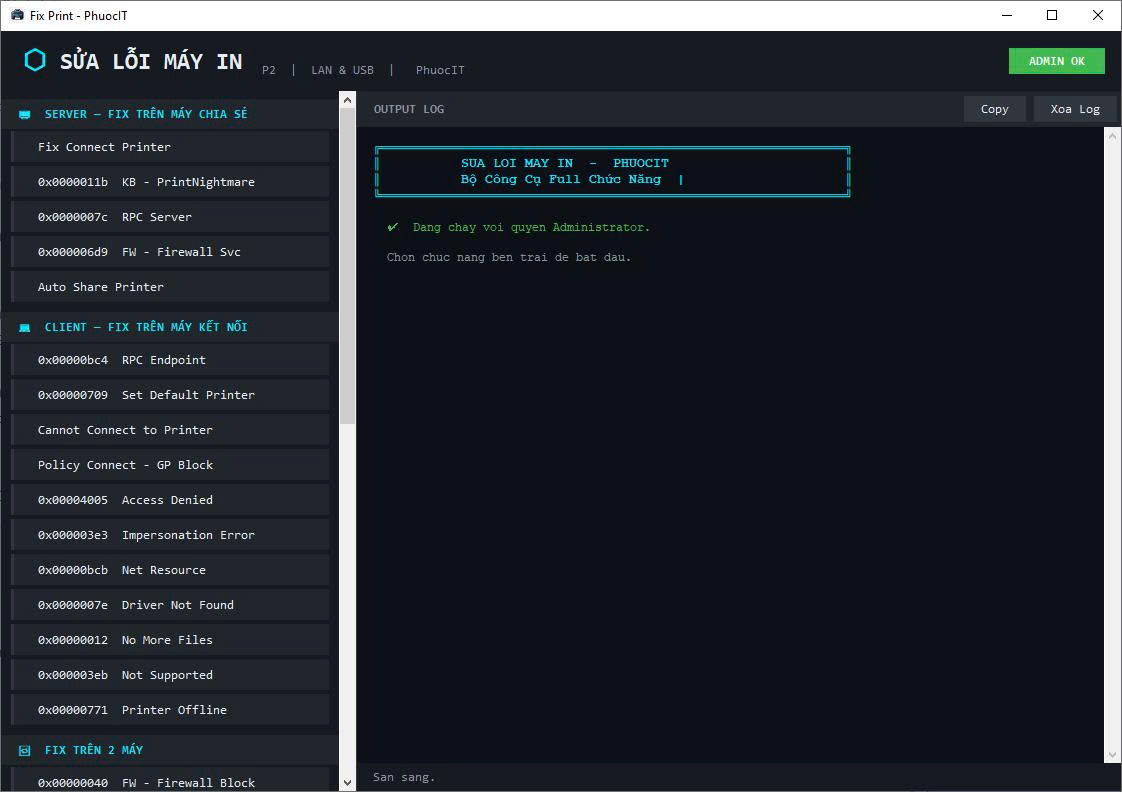The height and width of the screenshot is (792, 1122).
Task: Click the Server section monitor icon
Action: point(25,115)
